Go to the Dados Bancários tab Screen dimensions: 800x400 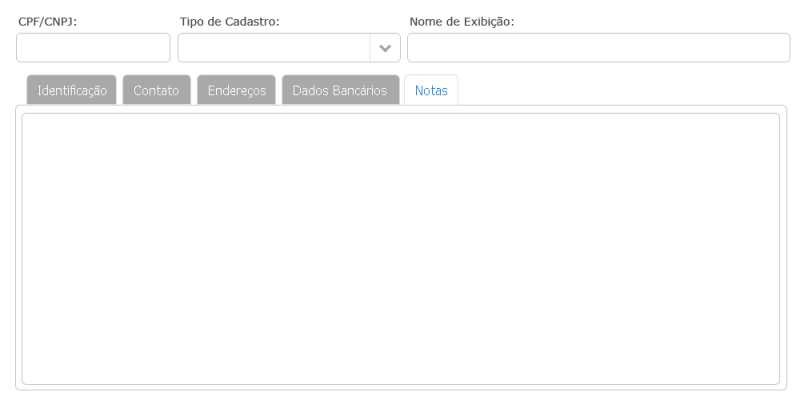340,90
